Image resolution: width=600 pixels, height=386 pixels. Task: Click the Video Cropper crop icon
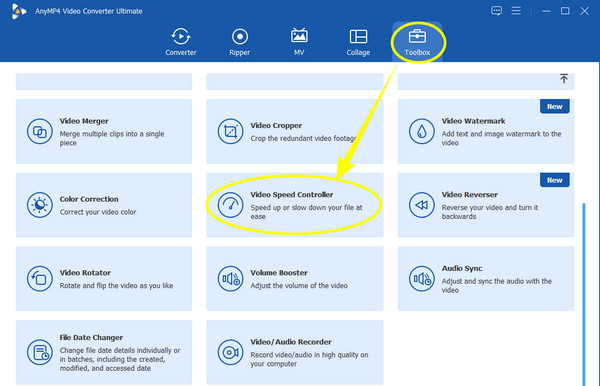point(230,131)
